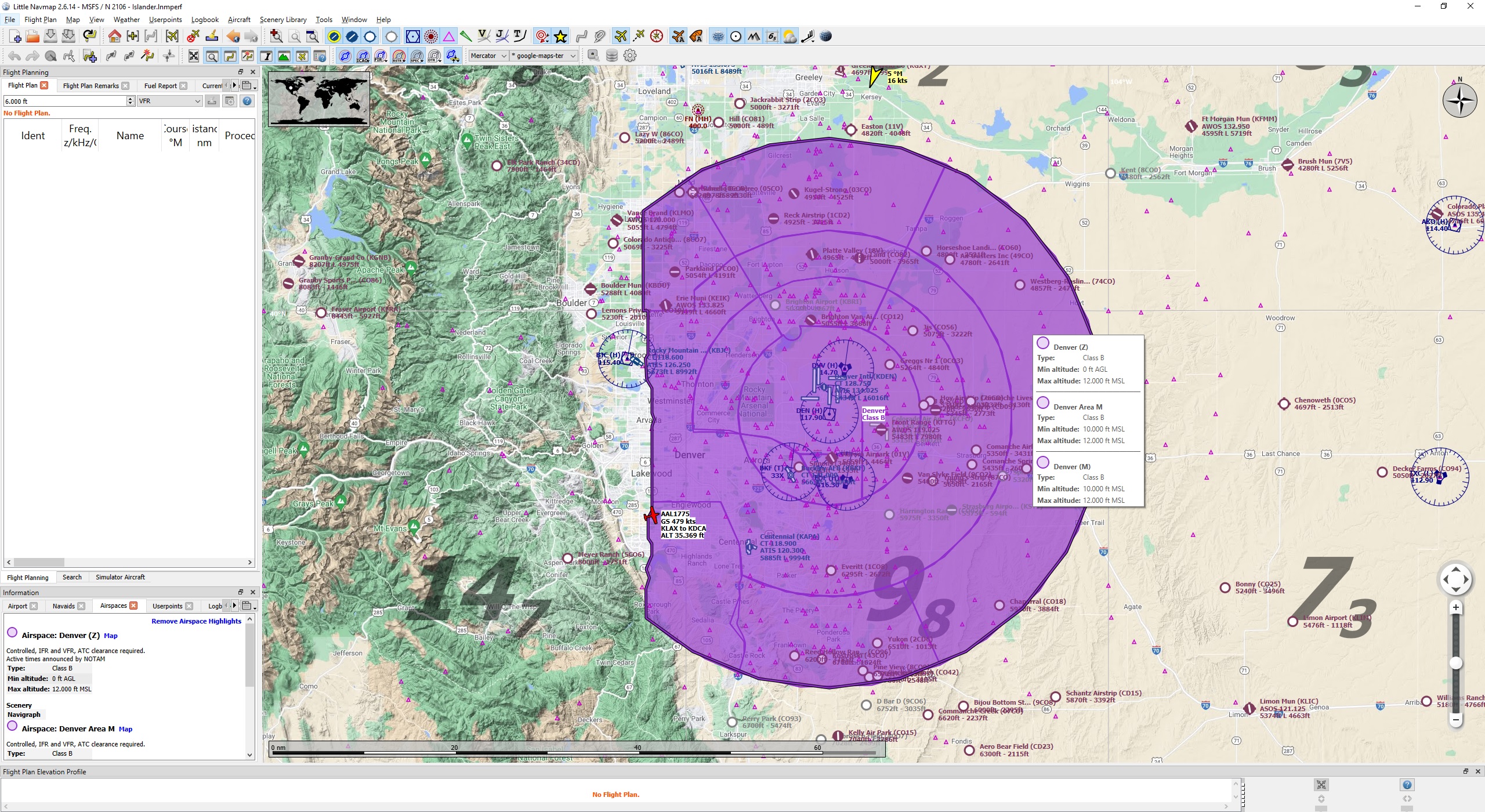Click Map link beside Airspace Denver (Z)
The width and height of the screenshot is (1485, 812).
click(x=110, y=636)
